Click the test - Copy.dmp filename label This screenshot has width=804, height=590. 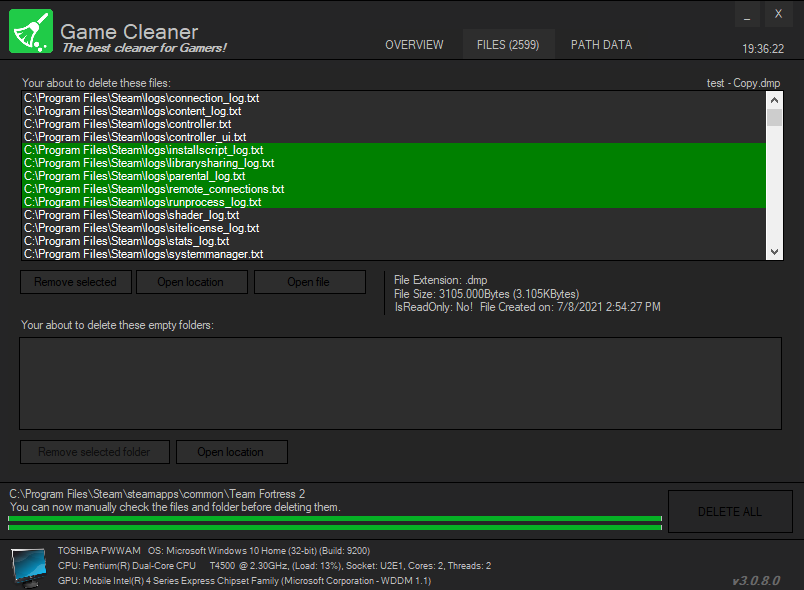pyautogui.click(x=743, y=83)
